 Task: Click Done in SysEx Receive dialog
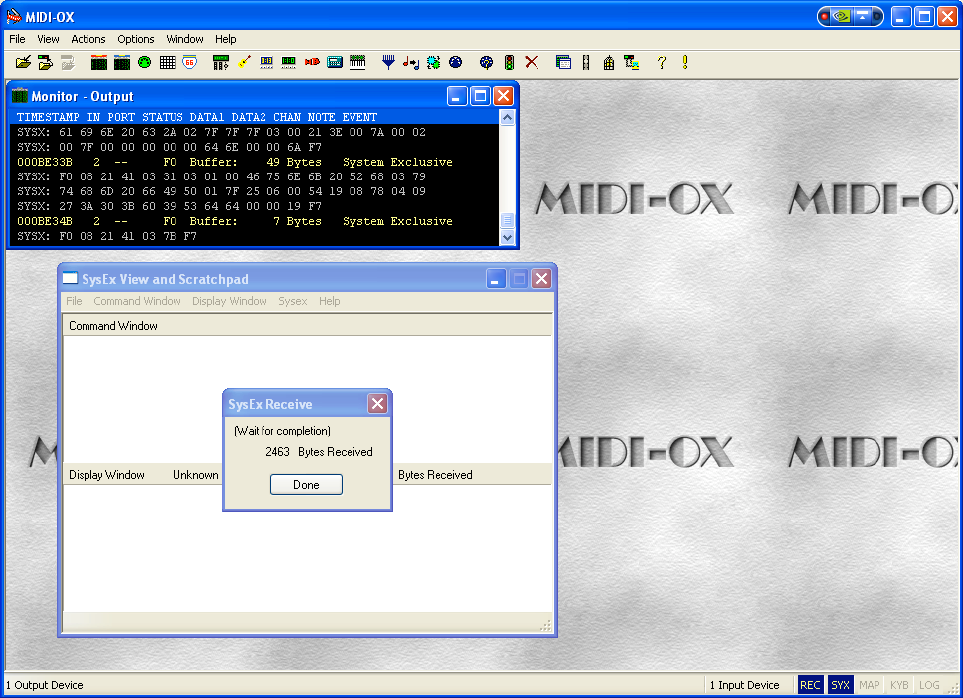pos(306,485)
